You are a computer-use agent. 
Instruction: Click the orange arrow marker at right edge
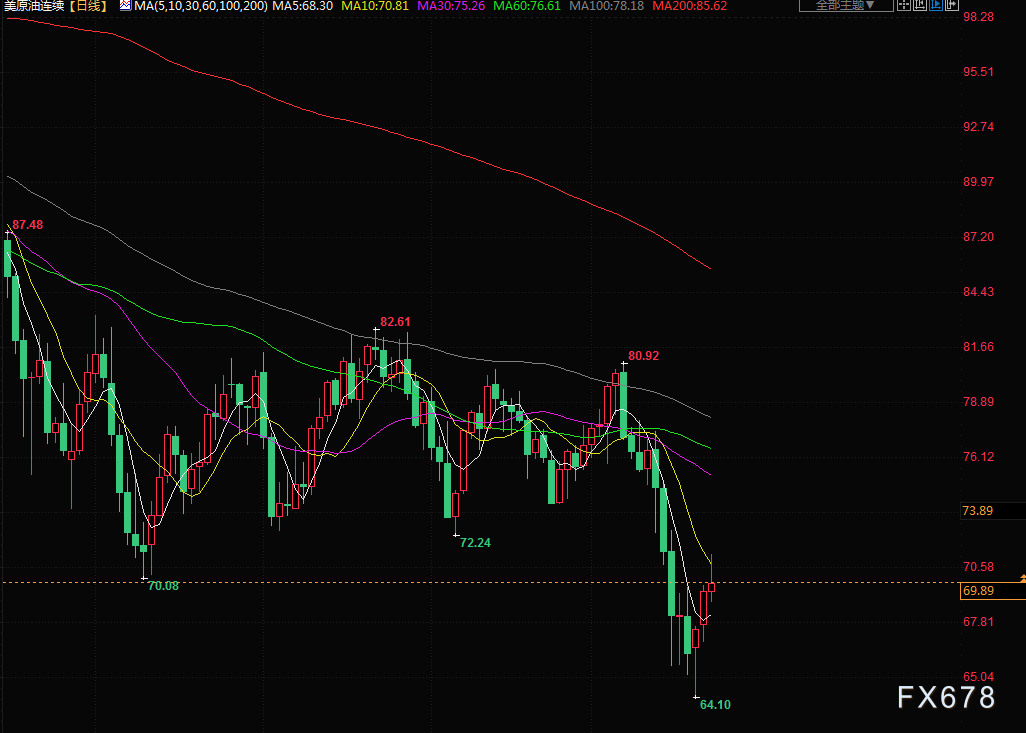click(x=1021, y=578)
